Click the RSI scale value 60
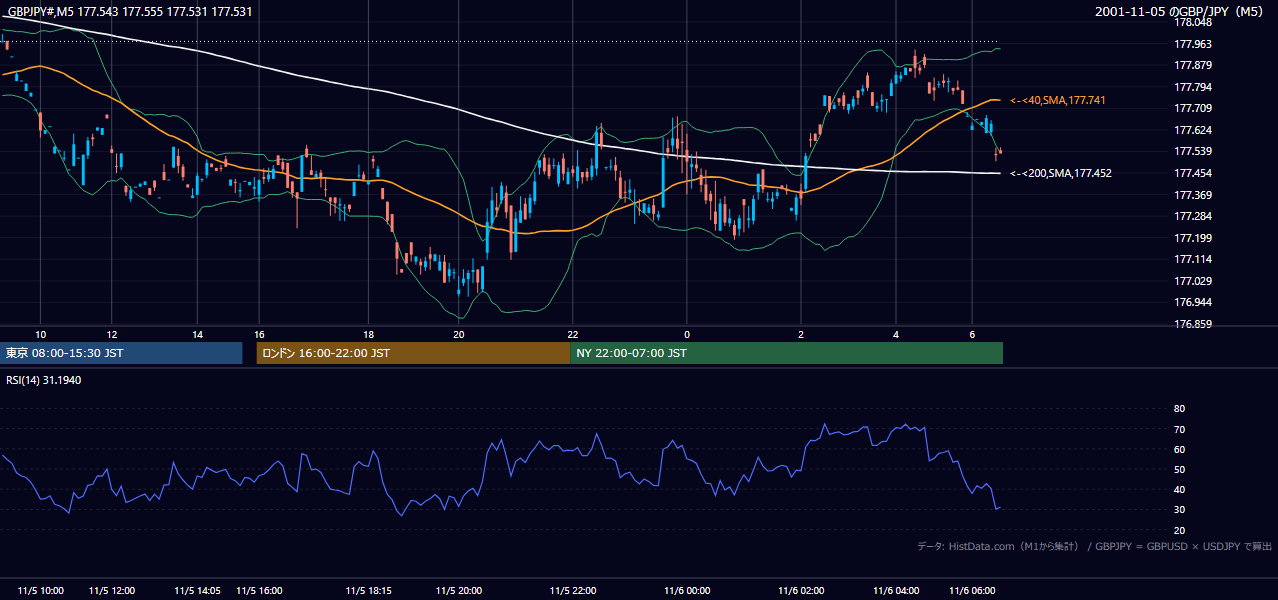 click(1179, 450)
